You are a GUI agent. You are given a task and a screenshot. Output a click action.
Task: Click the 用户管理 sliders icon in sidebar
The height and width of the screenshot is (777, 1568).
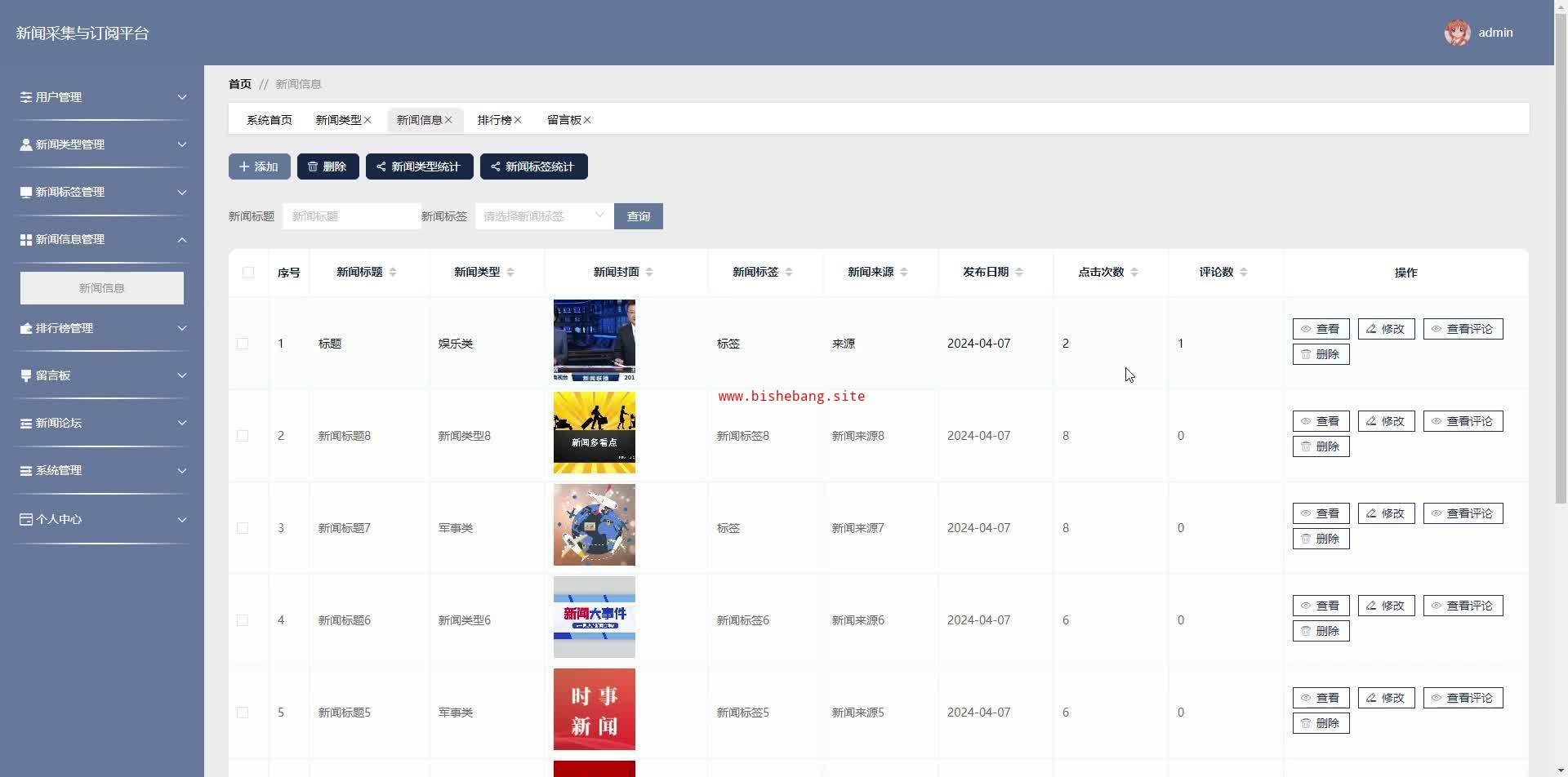point(26,97)
